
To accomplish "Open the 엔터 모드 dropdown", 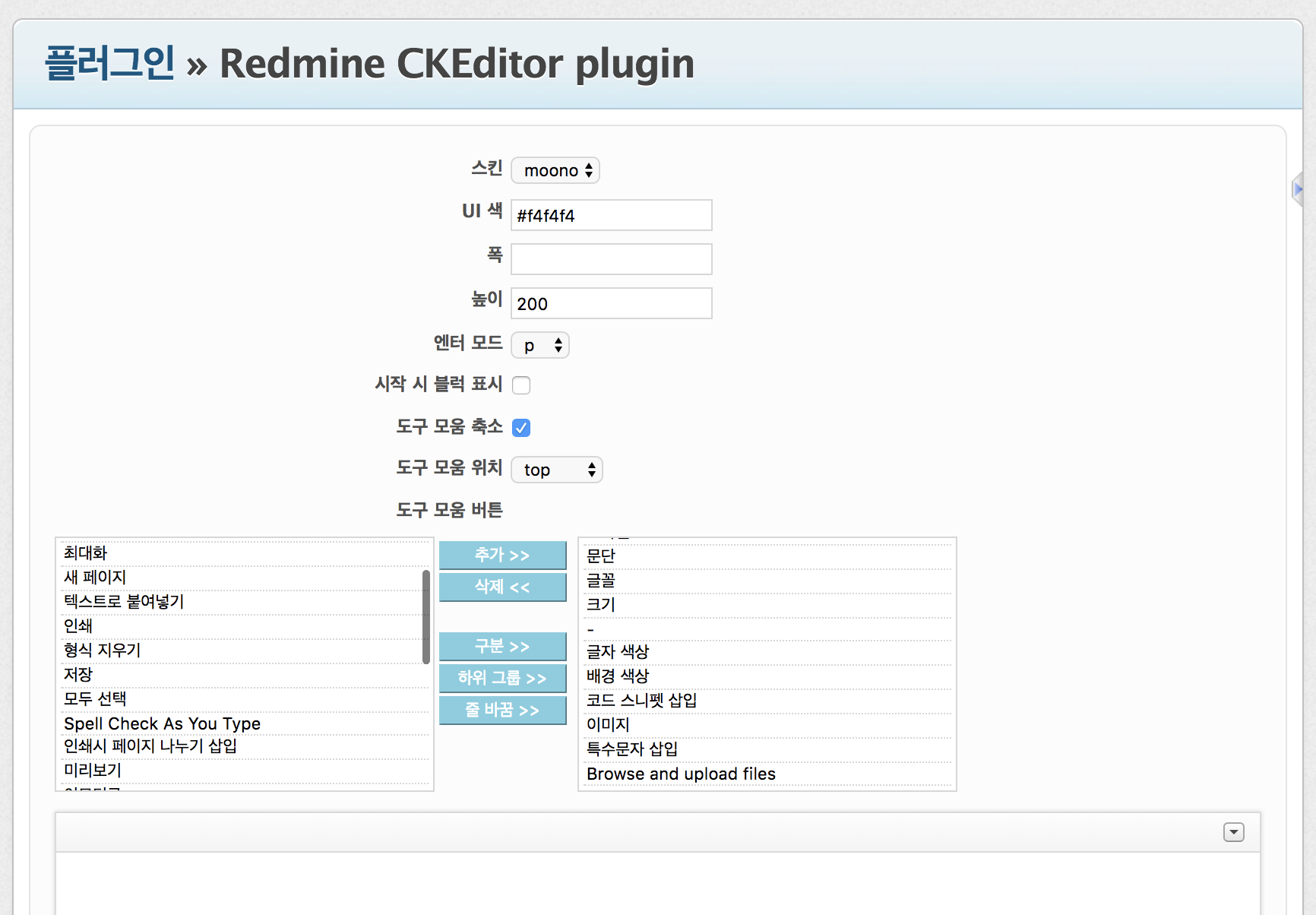I will (x=540, y=345).
